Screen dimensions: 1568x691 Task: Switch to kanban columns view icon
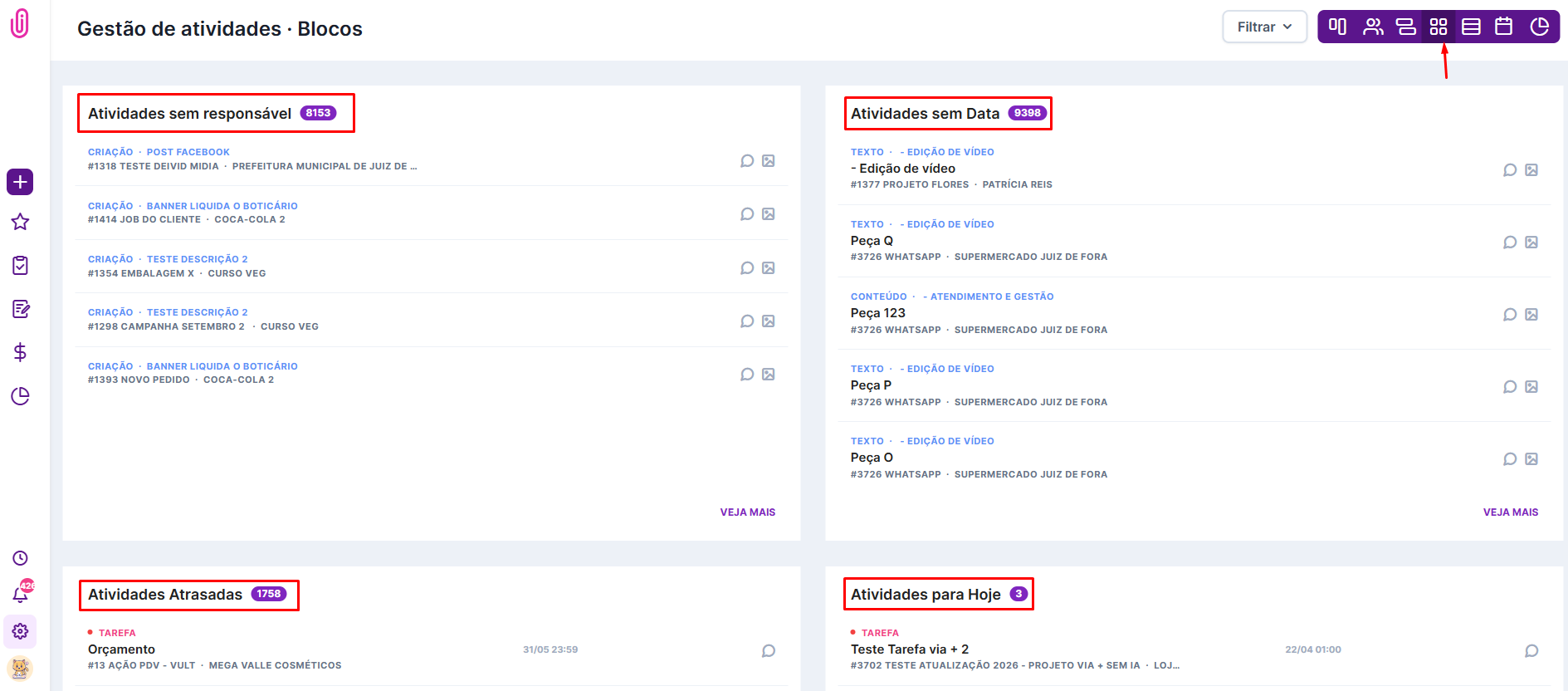[x=1337, y=27]
